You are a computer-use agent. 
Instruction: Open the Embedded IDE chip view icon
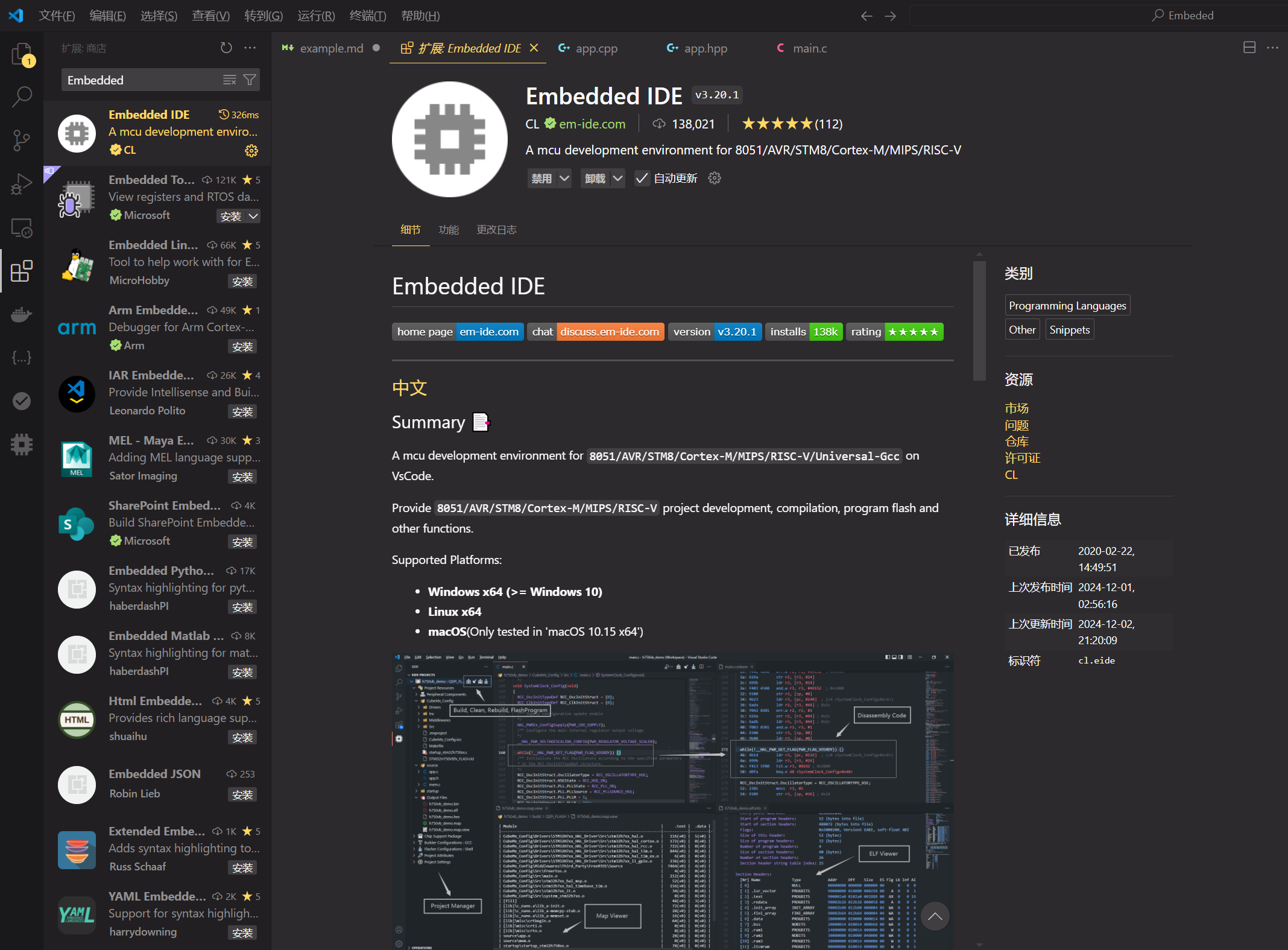(22, 445)
